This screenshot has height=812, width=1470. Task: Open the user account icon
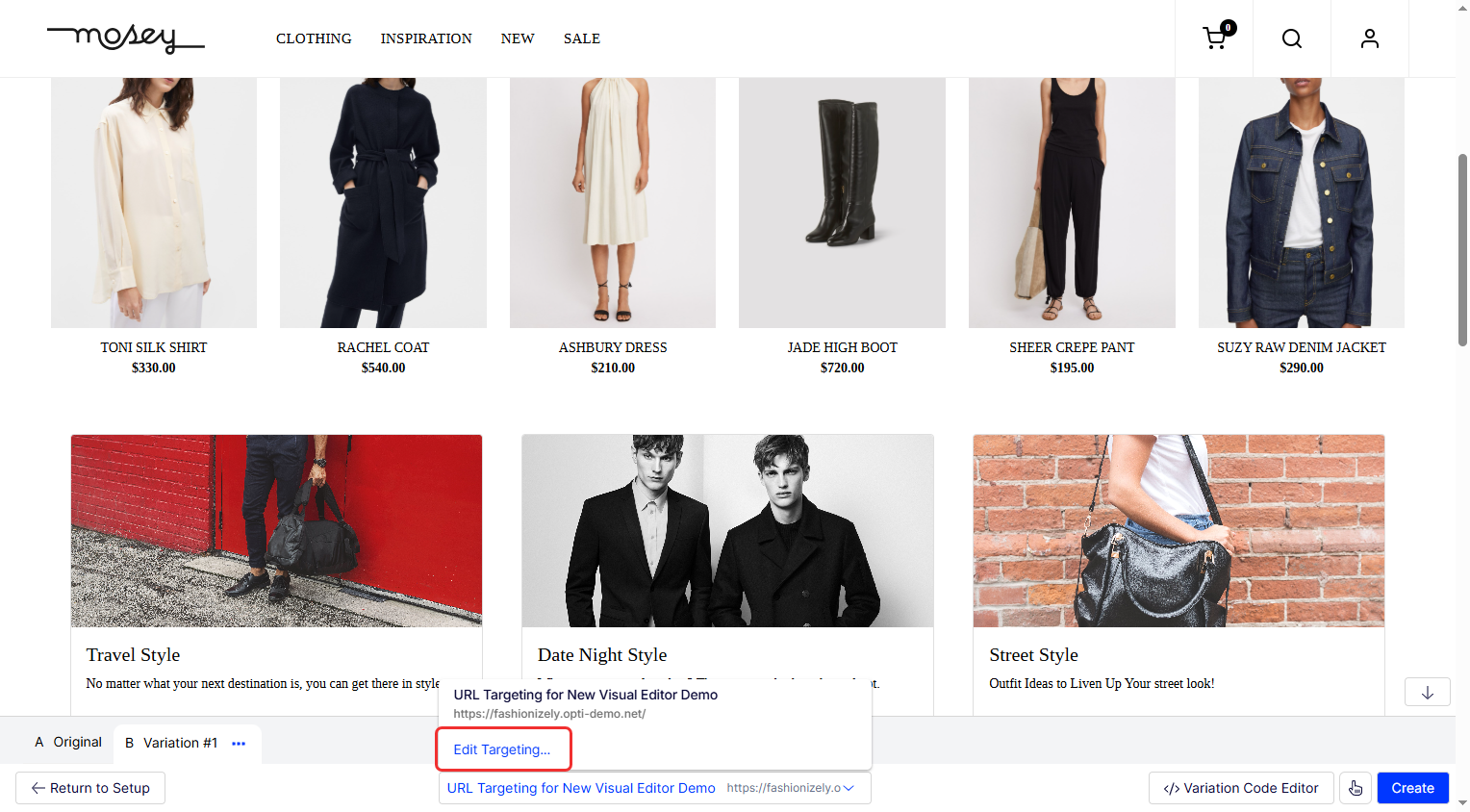point(1369,38)
